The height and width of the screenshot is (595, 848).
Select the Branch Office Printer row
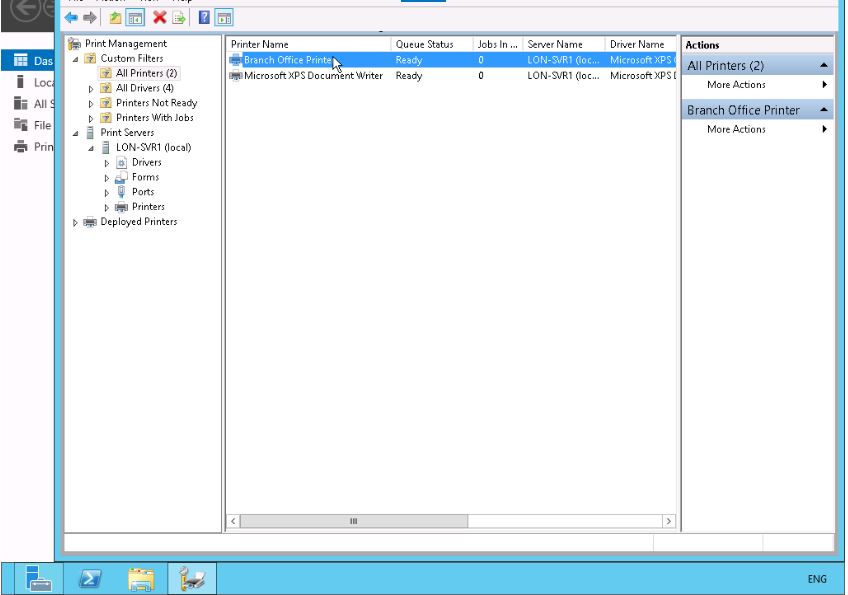(x=452, y=60)
